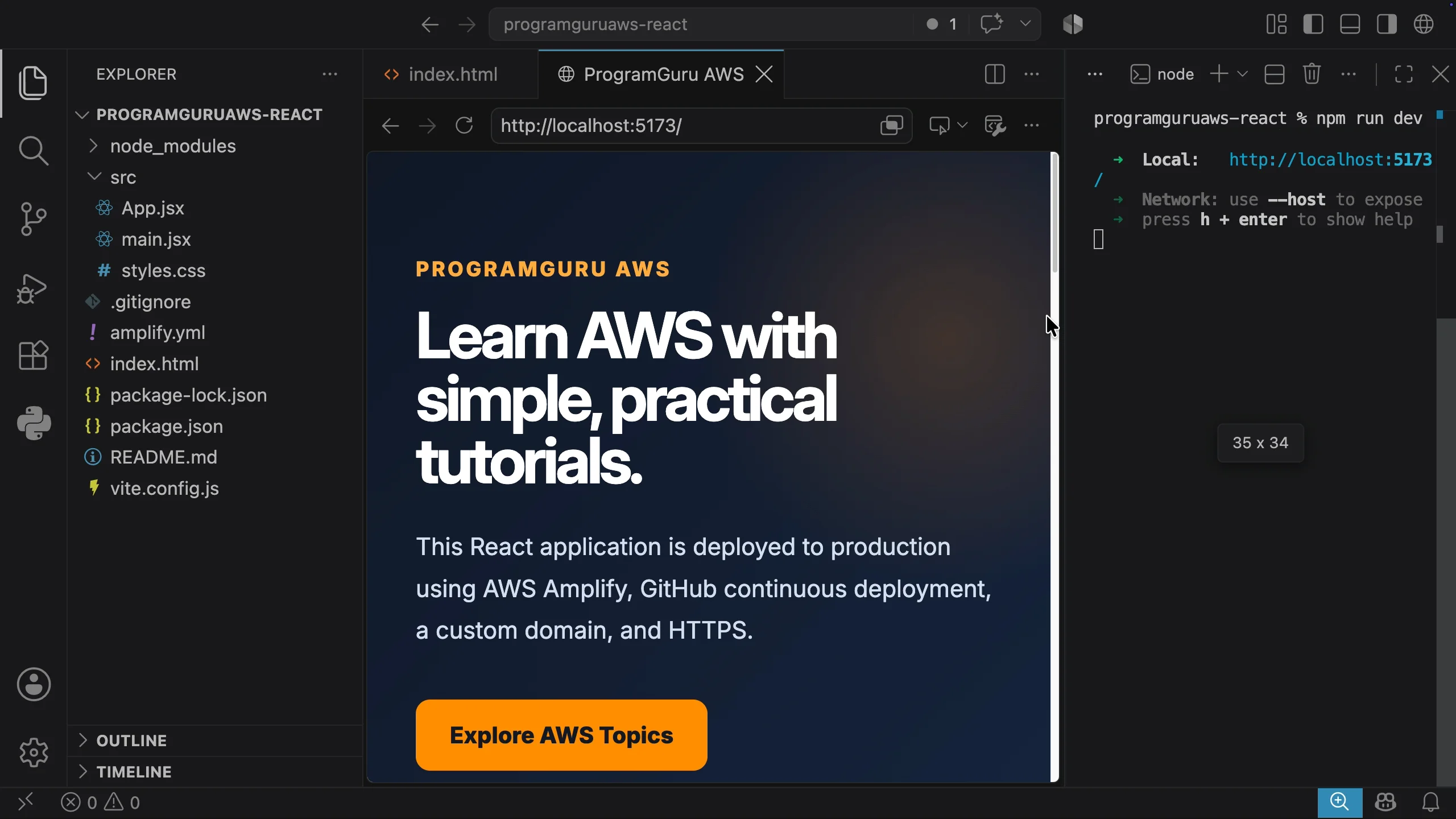Open the Python view in activity bar
The image size is (1456, 819).
[34, 423]
